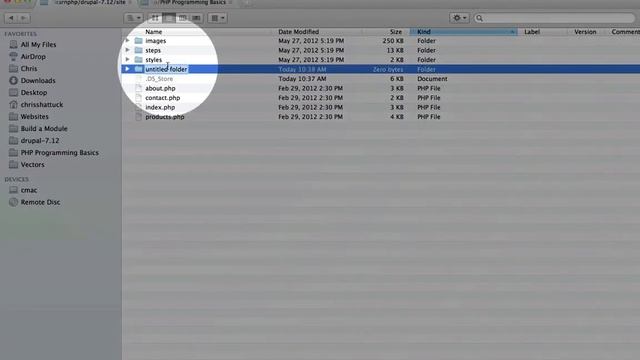
Task: Go back with the back arrow
Action: click(11, 18)
